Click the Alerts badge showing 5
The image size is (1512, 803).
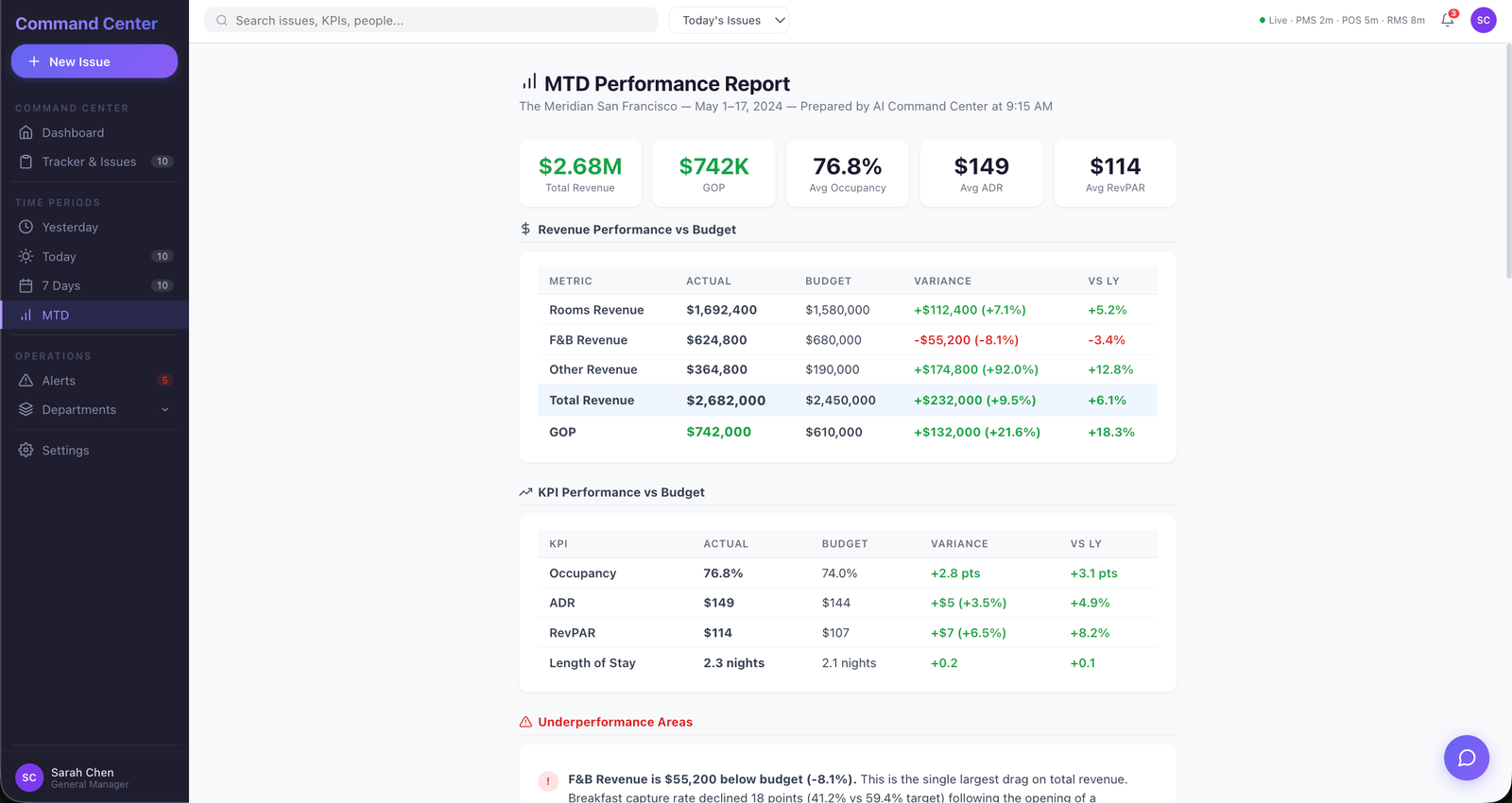click(x=164, y=381)
